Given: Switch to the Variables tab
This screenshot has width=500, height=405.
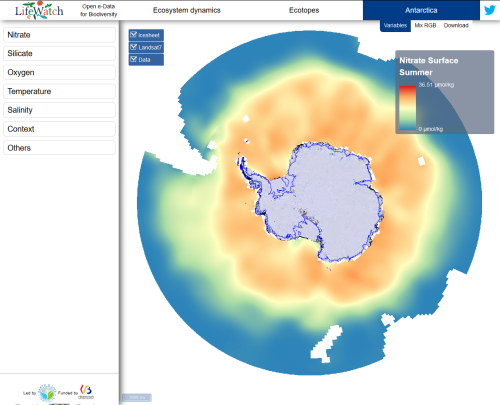Looking at the screenshot, I should pyautogui.click(x=395, y=26).
